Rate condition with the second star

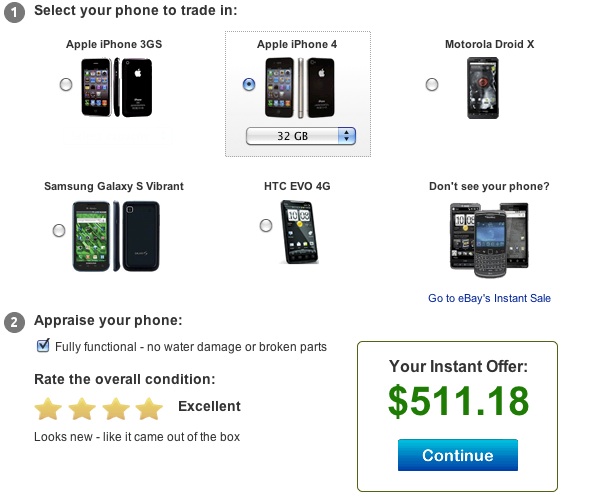tap(81, 408)
